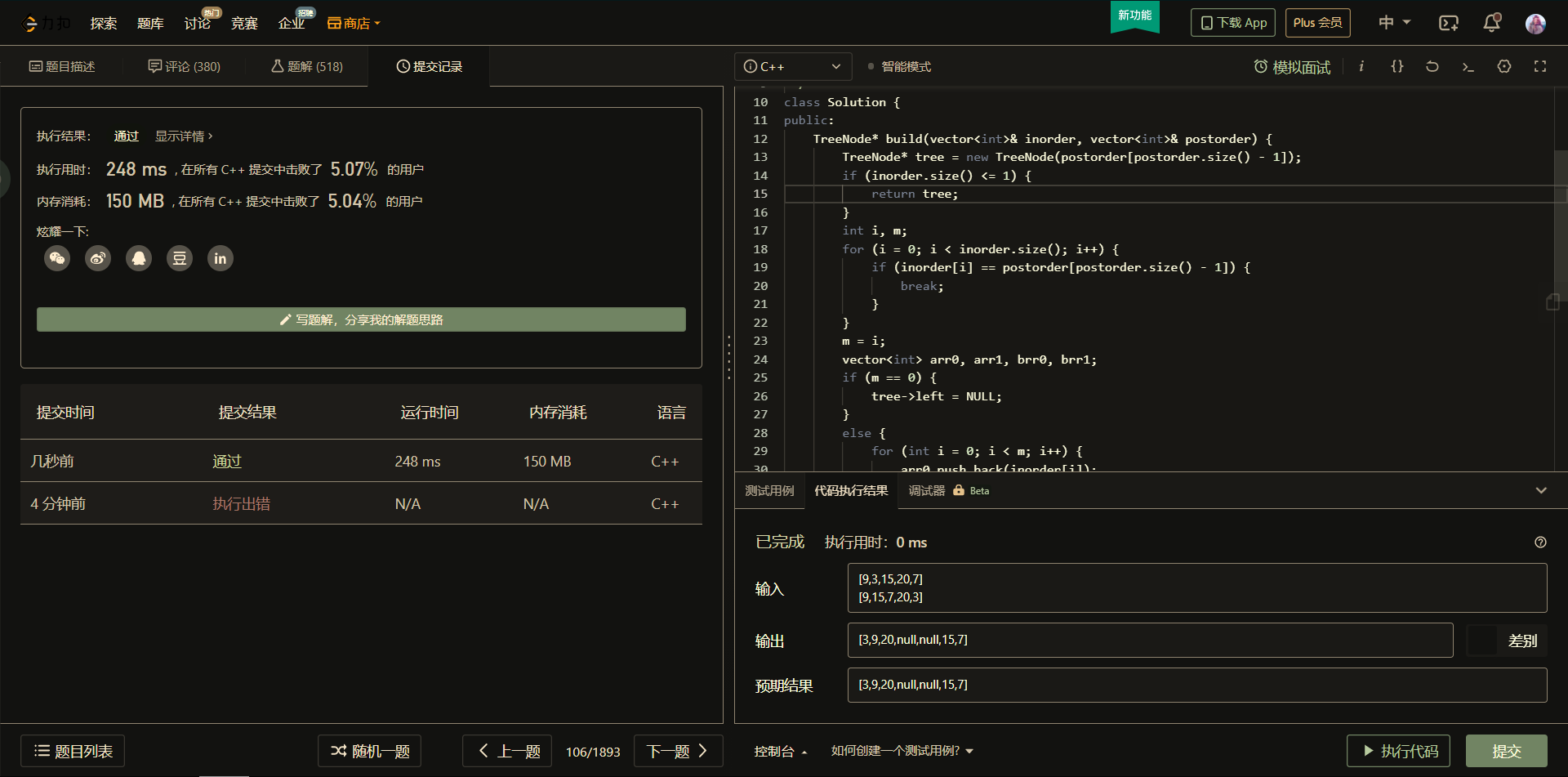
Task: Open the C++ language dropdown
Action: coord(793,66)
